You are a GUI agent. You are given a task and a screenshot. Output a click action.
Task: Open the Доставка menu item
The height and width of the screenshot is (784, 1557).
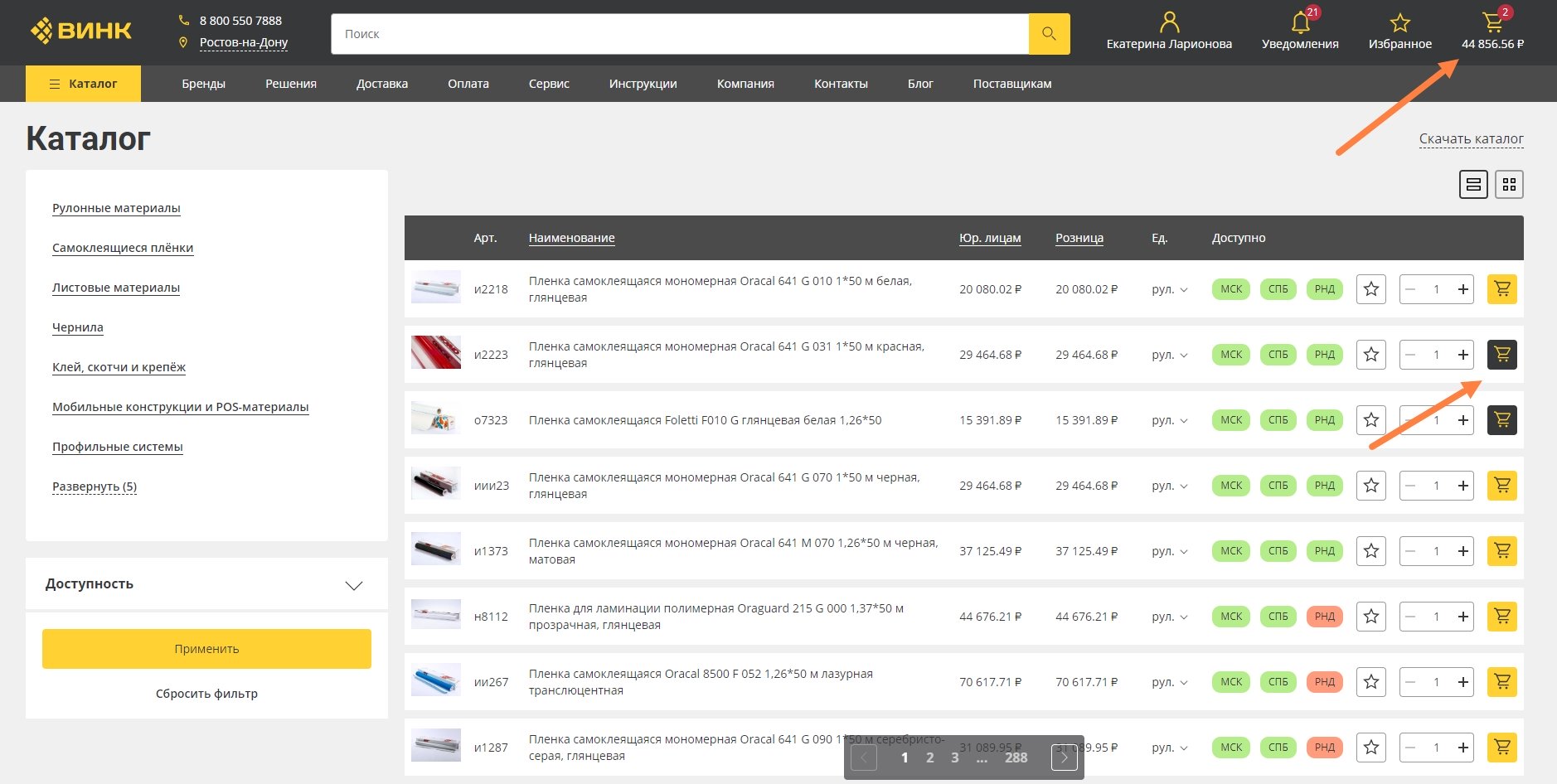tap(382, 84)
